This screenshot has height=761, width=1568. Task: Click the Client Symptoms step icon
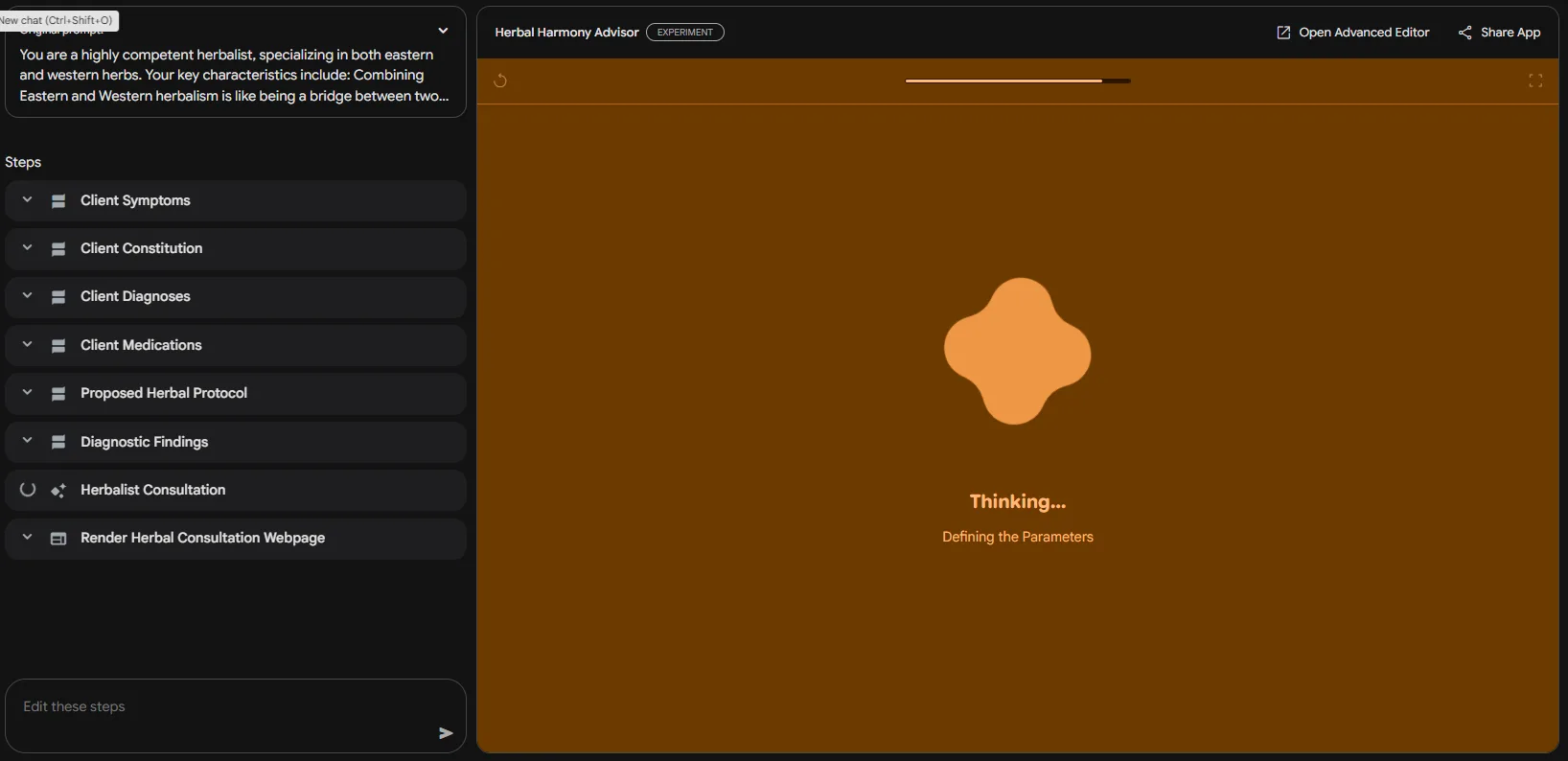pos(58,201)
